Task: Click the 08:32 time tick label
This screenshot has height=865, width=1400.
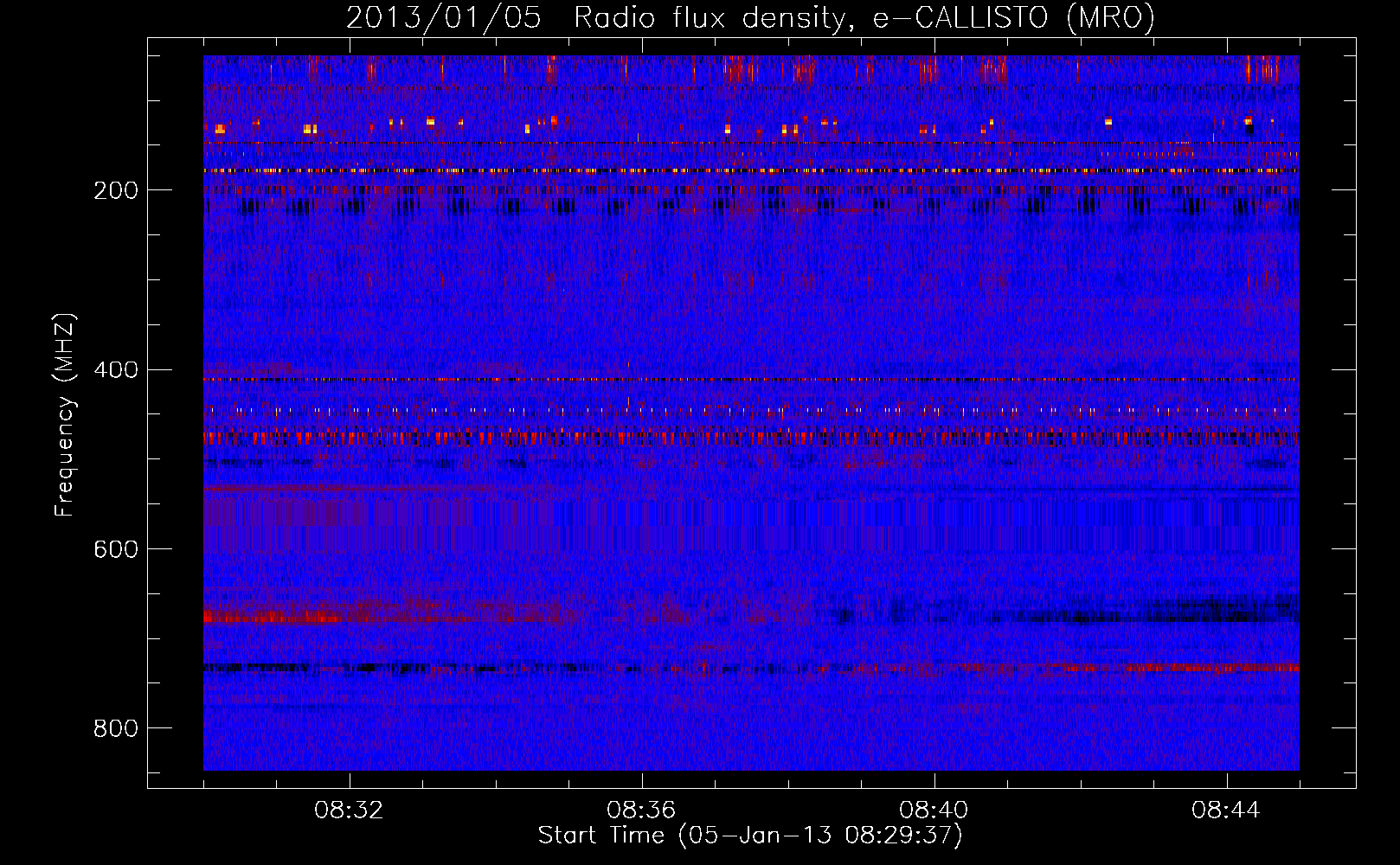Action: [349, 811]
